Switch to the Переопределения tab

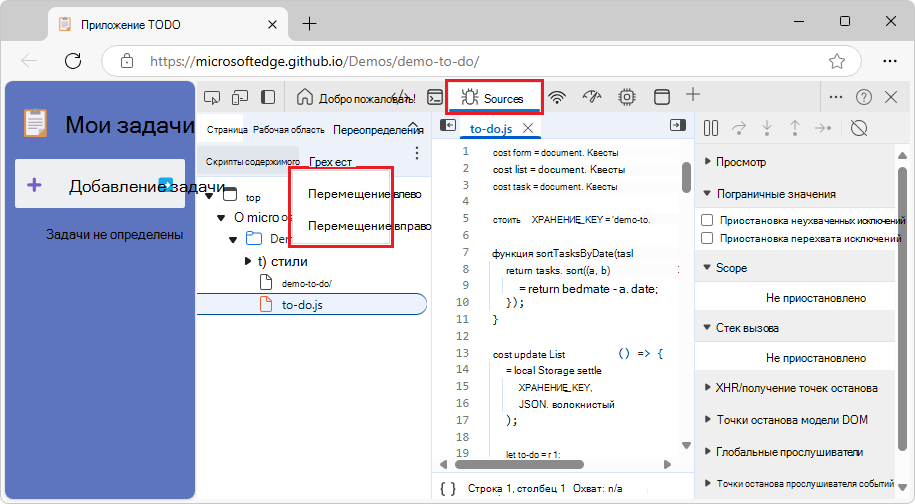[x=378, y=130]
